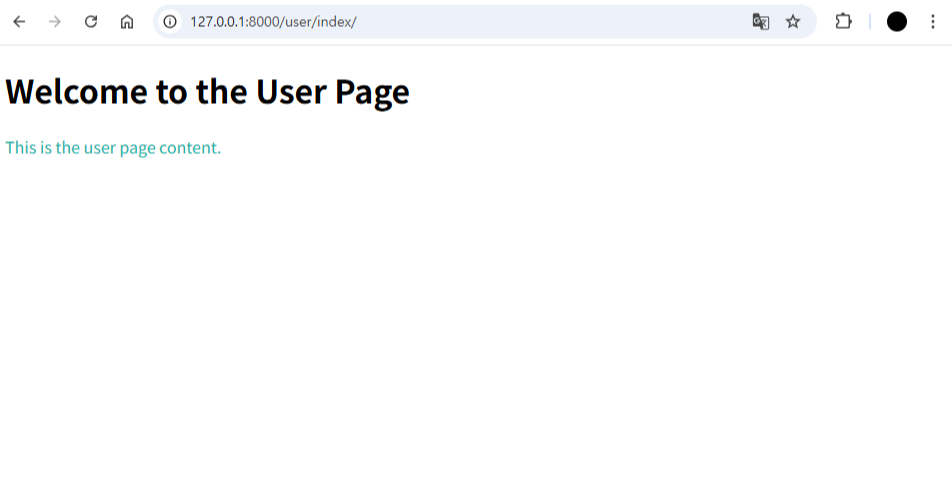Click the forward navigation arrow
952x484 pixels.
pyautogui.click(x=55, y=22)
